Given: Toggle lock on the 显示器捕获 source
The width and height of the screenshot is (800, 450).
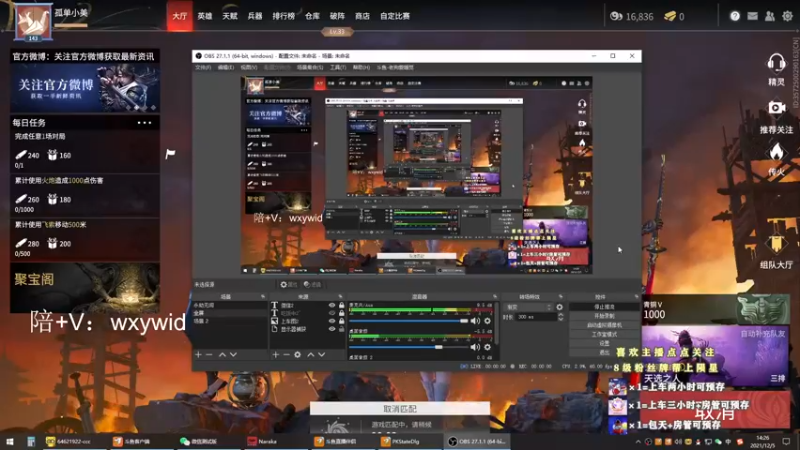Looking at the screenshot, I should click(341, 329).
